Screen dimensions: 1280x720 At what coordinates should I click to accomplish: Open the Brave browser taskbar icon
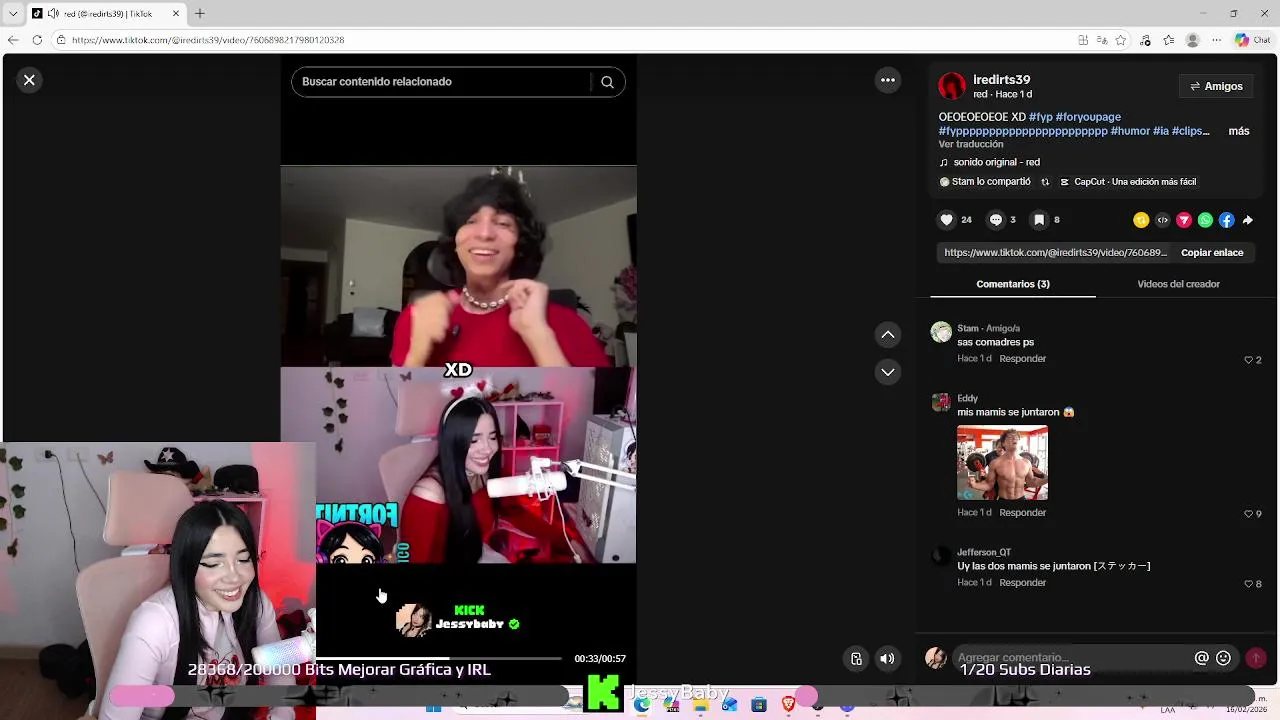coord(788,705)
